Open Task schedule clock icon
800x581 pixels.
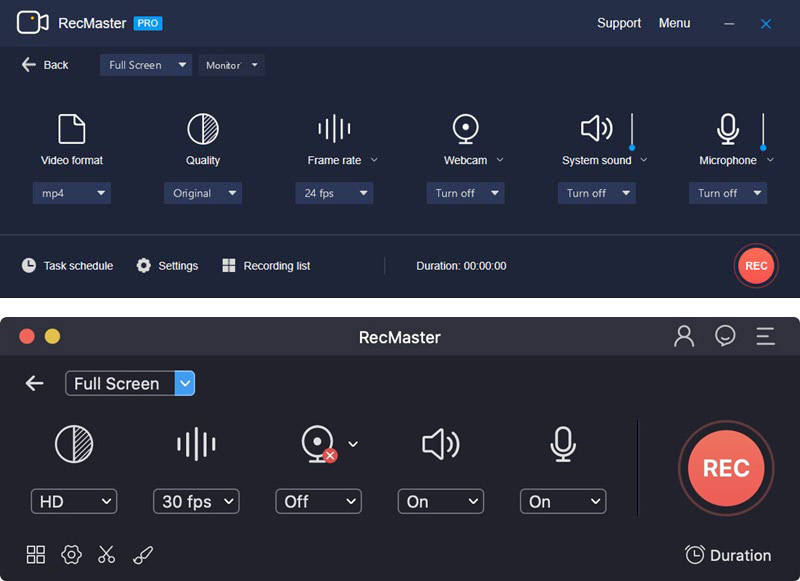pos(29,265)
